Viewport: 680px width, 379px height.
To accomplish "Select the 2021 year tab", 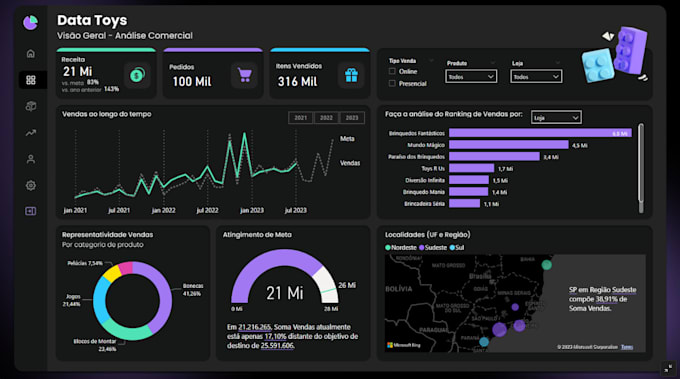I will point(301,118).
